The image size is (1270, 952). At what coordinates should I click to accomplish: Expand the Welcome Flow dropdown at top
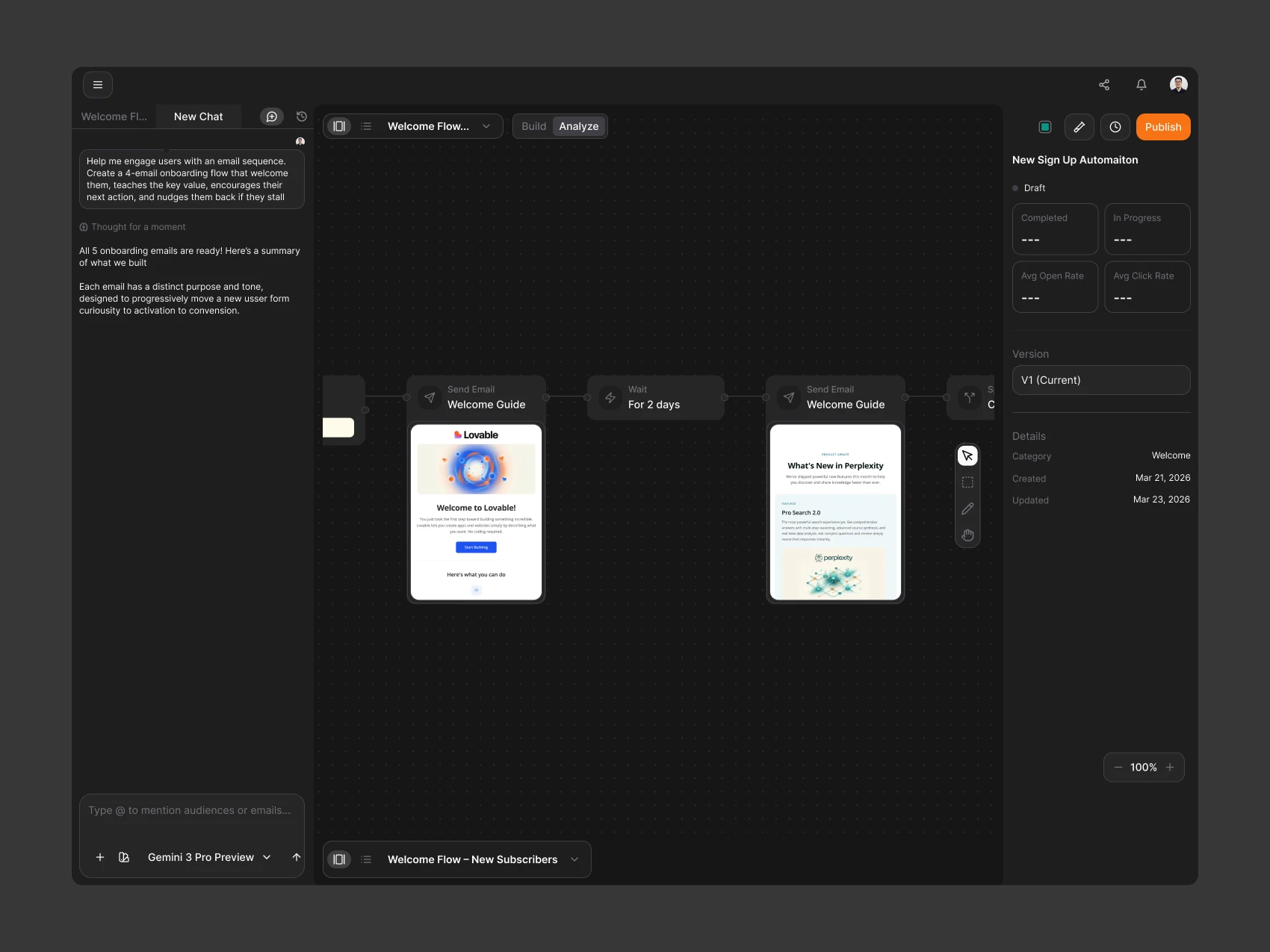pos(486,126)
